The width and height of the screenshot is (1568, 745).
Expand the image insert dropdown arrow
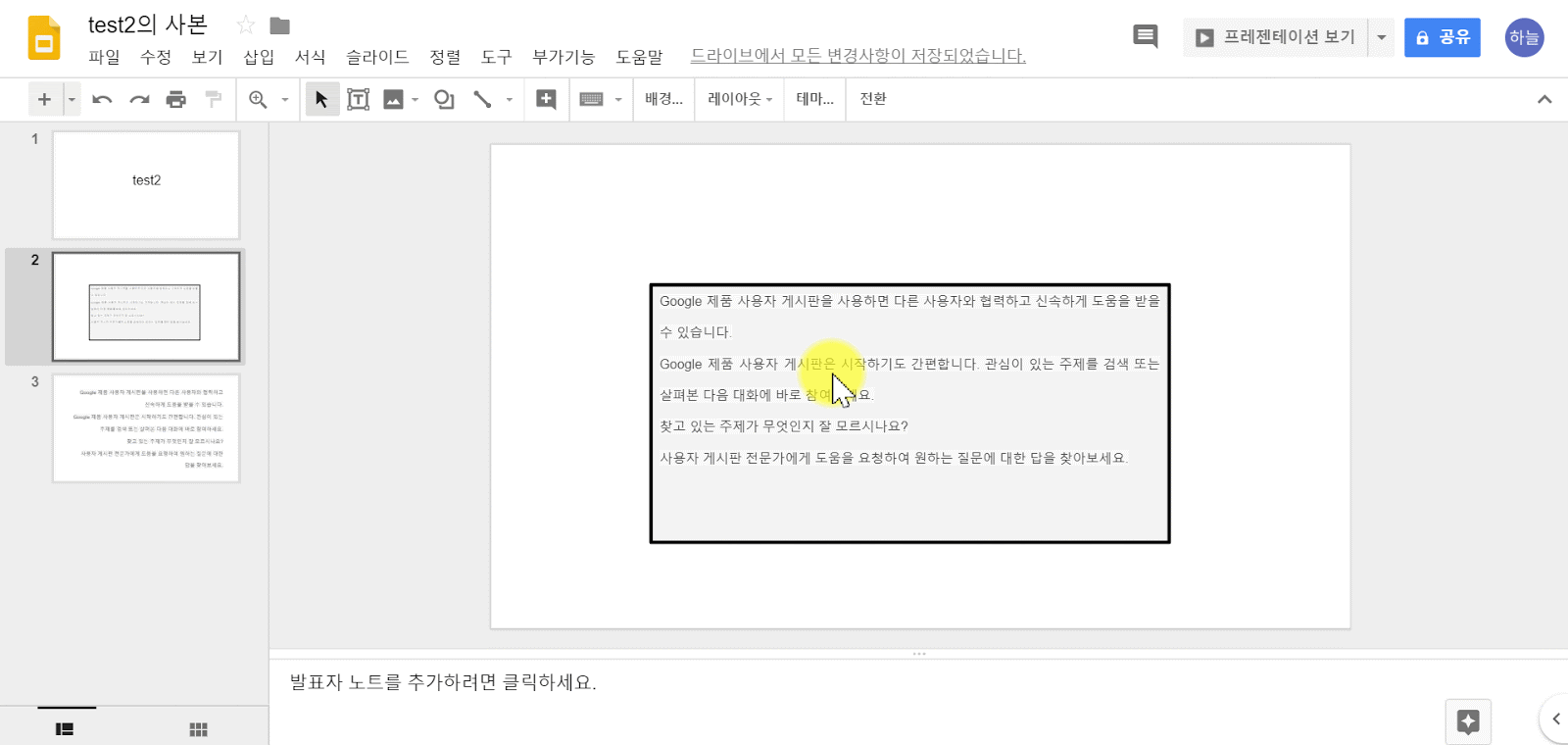point(416,99)
